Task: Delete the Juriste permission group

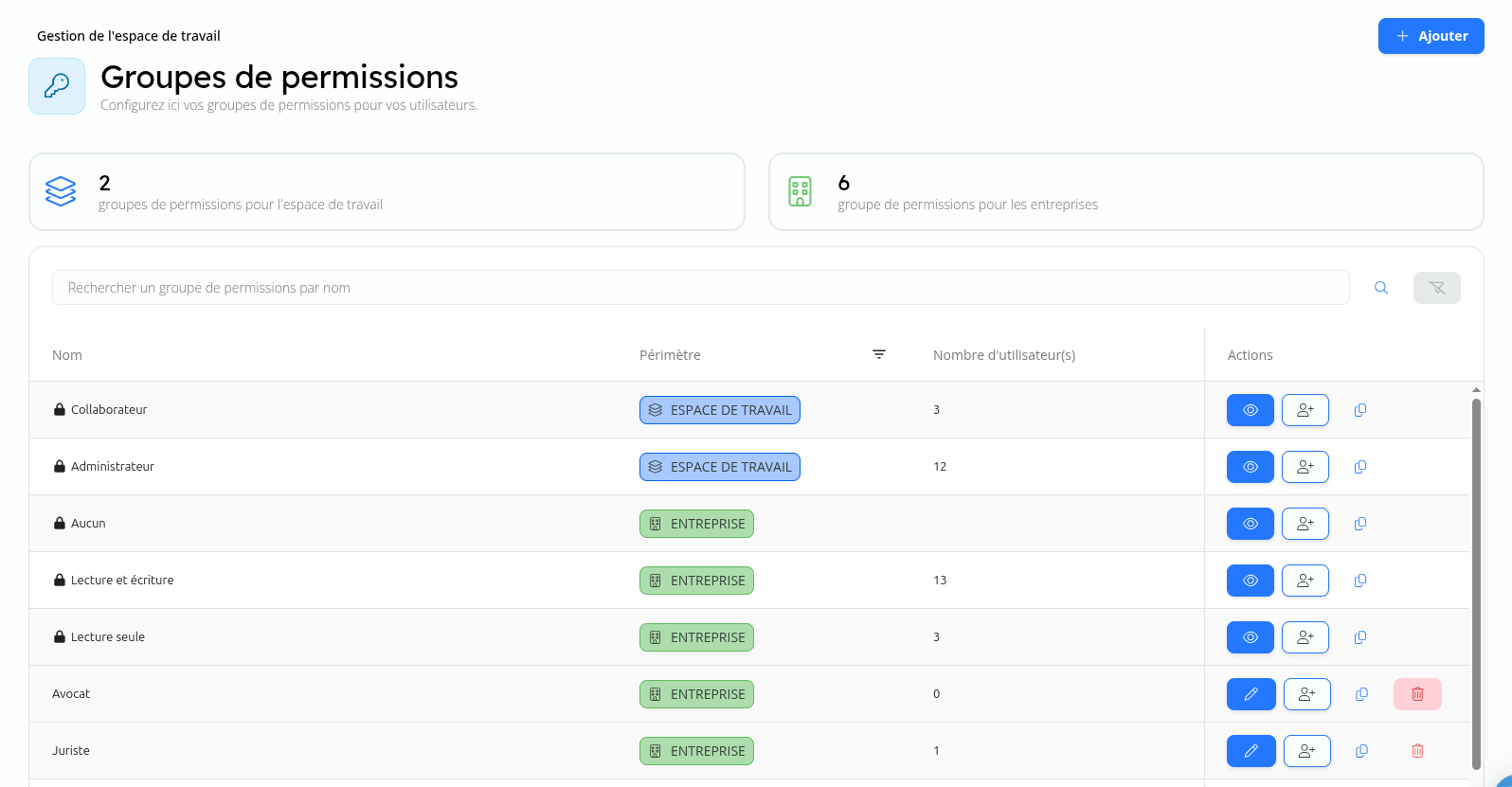Action: click(1417, 751)
